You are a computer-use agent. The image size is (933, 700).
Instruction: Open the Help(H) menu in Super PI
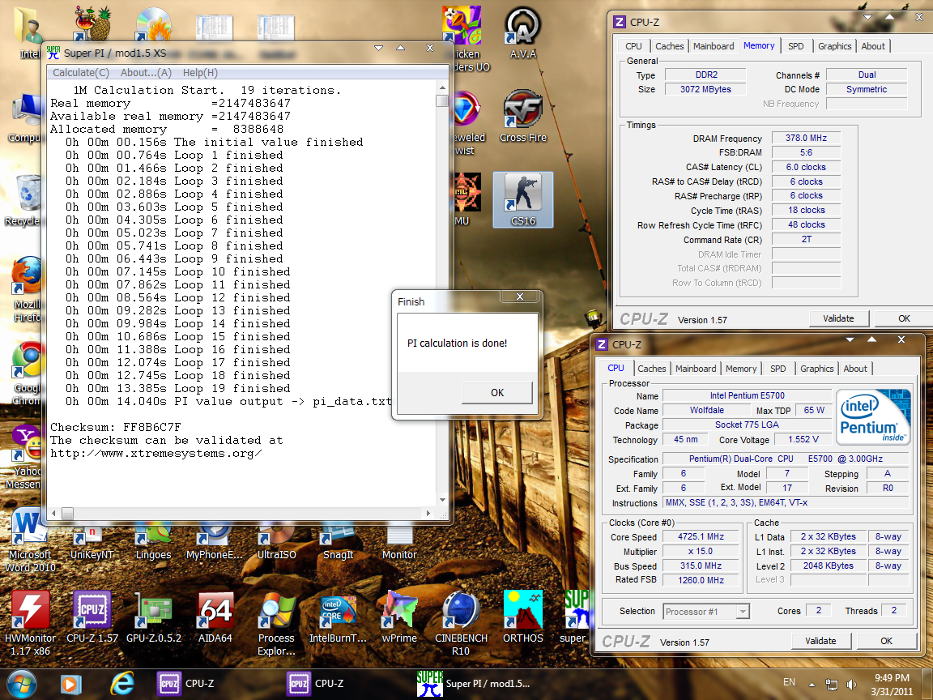200,73
